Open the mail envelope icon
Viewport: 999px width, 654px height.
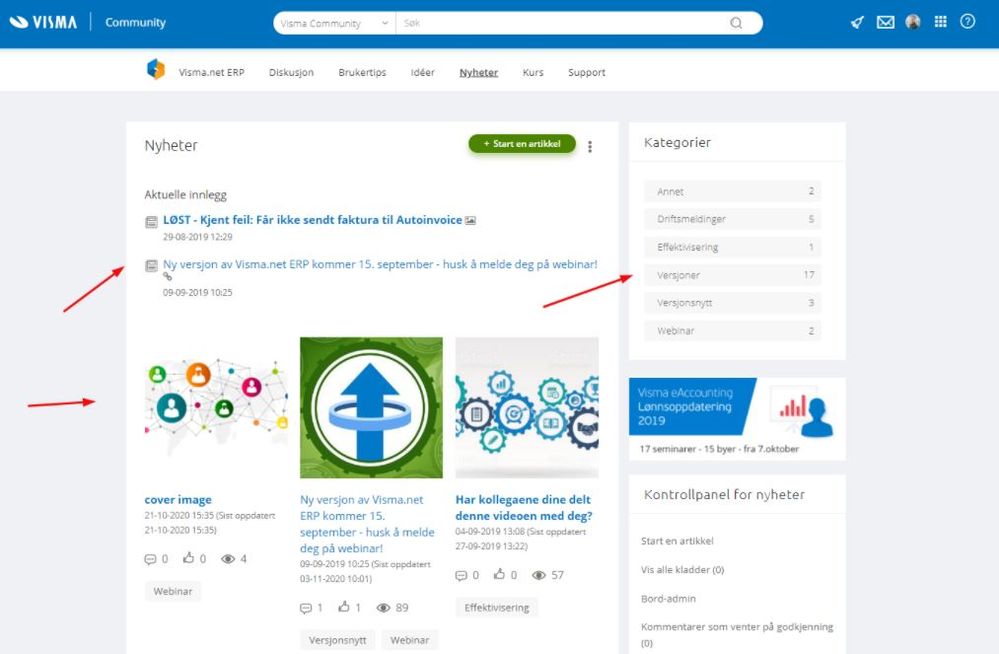(x=886, y=22)
